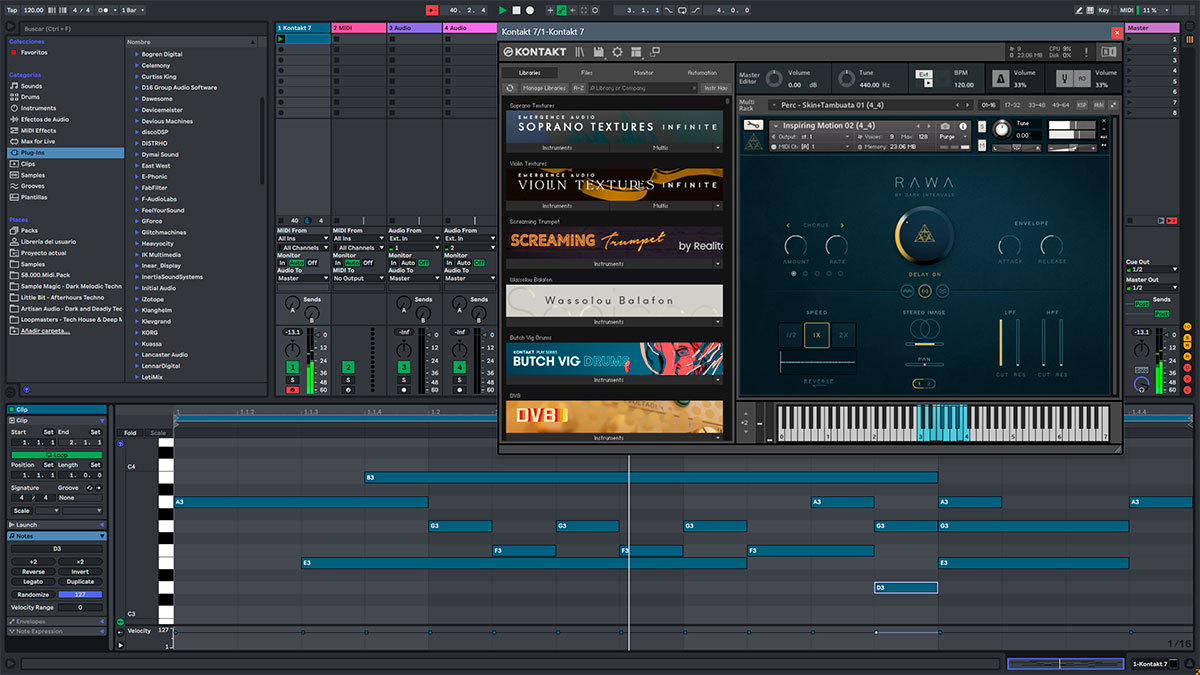Viewport: 1200px width, 675px height.
Task: Refresh the Kontakt libraries list
Action: tap(511, 88)
